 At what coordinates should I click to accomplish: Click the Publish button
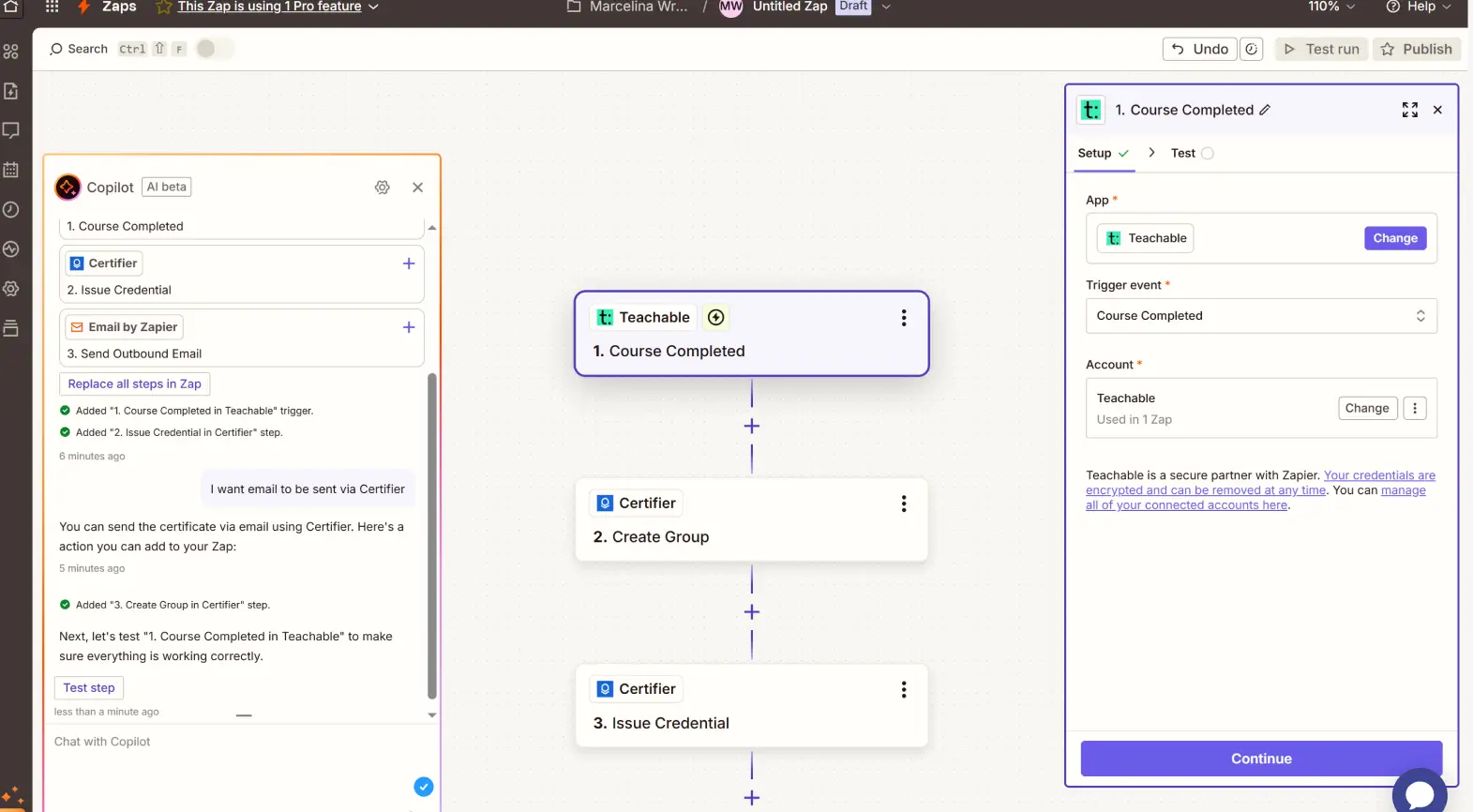click(1417, 49)
